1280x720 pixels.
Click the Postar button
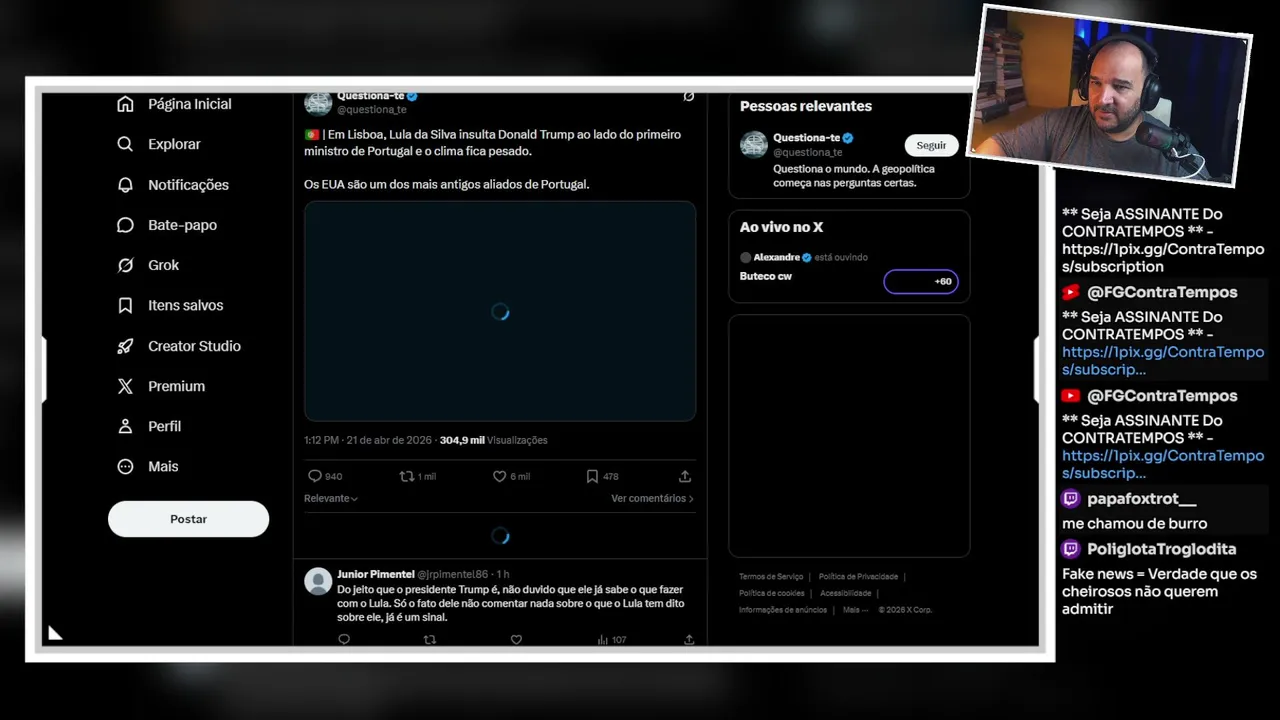tap(188, 519)
